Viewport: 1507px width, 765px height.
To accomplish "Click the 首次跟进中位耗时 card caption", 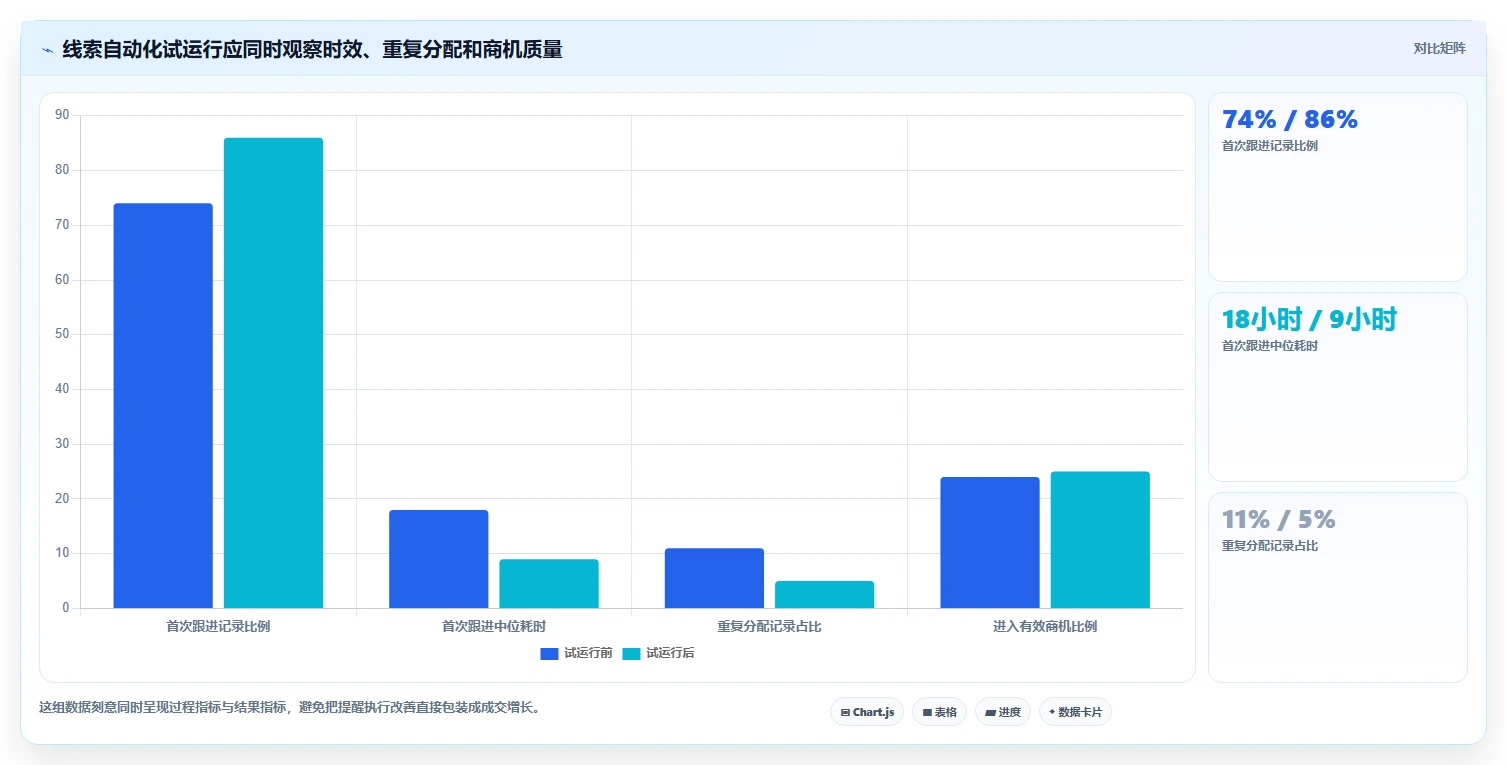I will click(1270, 346).
